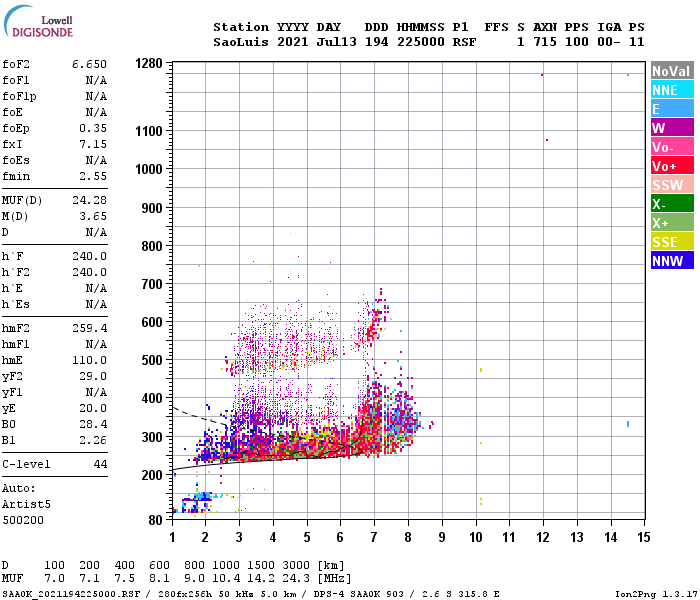Screen dimensions: 700x600
Task: Click the X-axis label 7
Action: (374, 537)
